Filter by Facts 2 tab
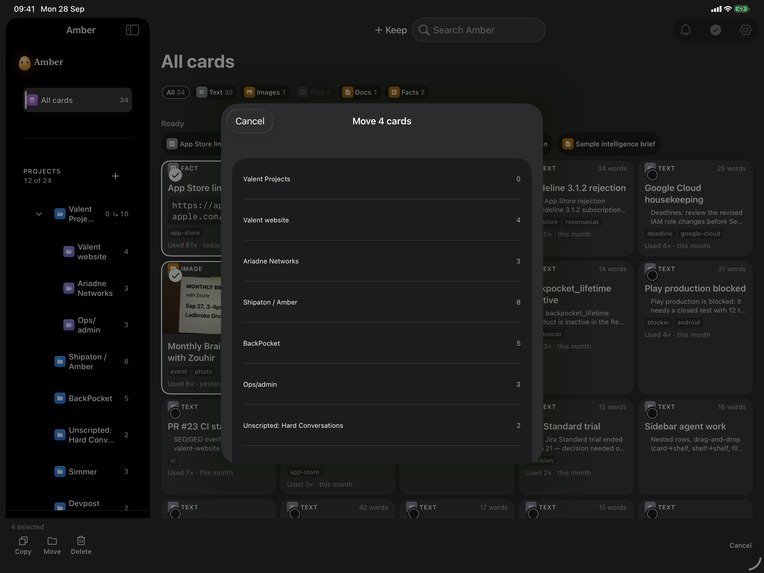This screenshot has width=764, height=573. tap(407, 92)
